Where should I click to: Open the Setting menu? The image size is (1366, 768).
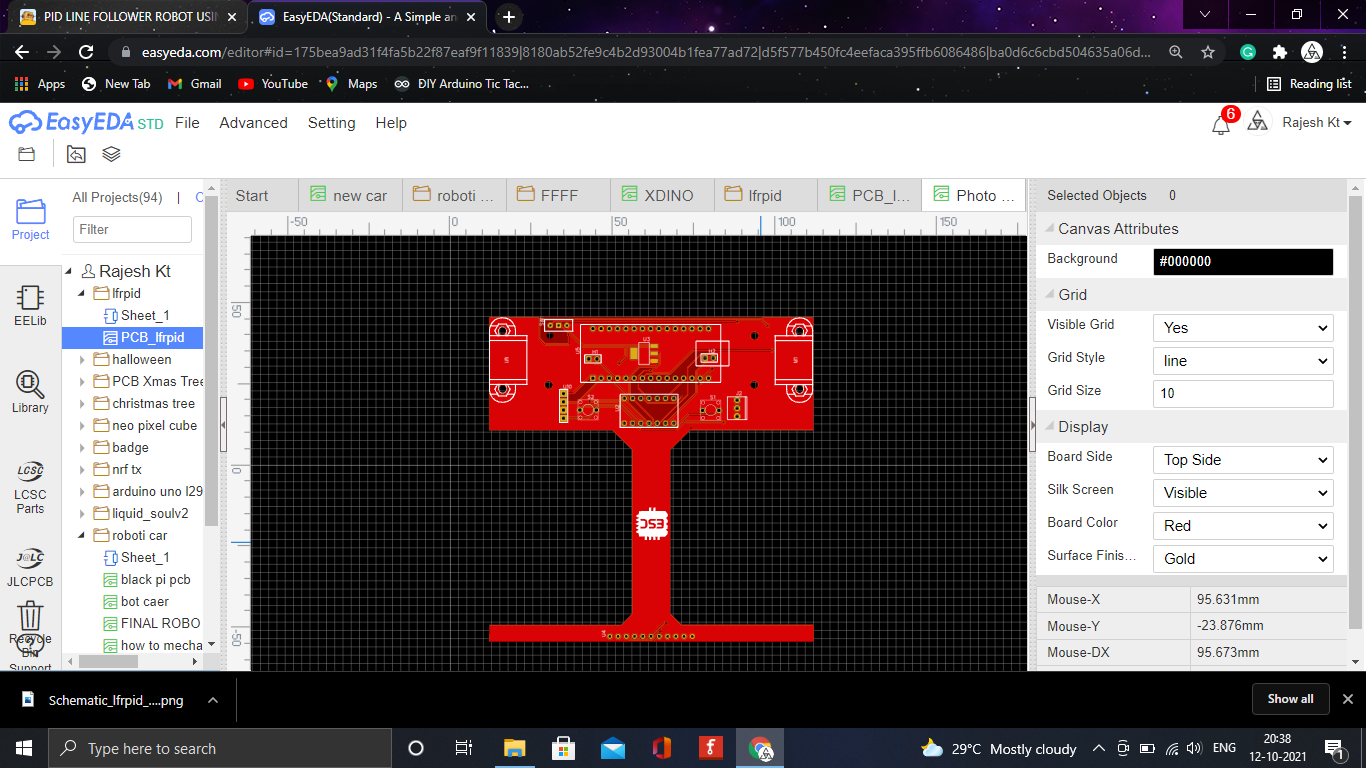(331, 122)
